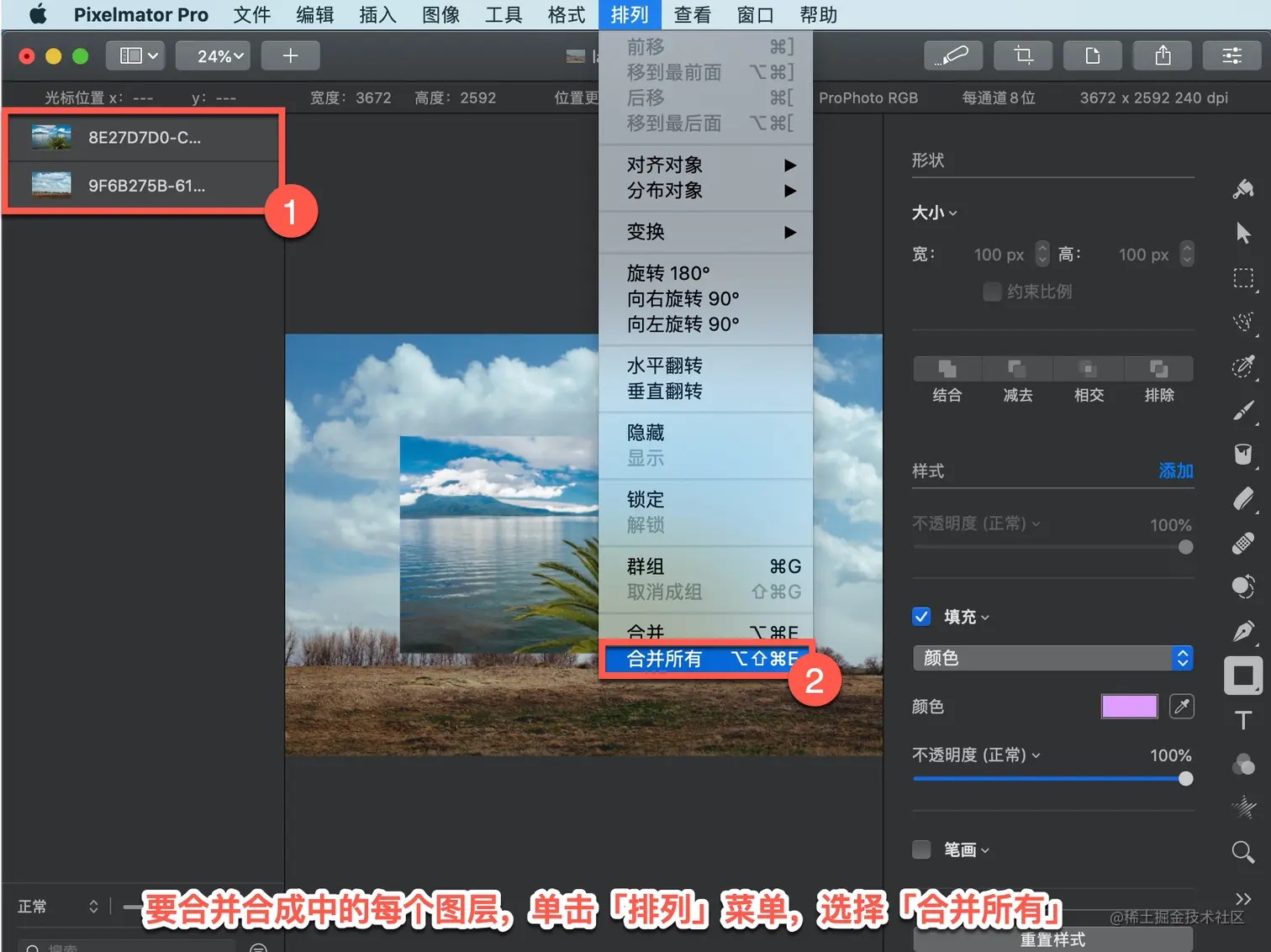This screenshot has width=1271, height=952.
Task: Select the eraser tool
Action: 1243,499
